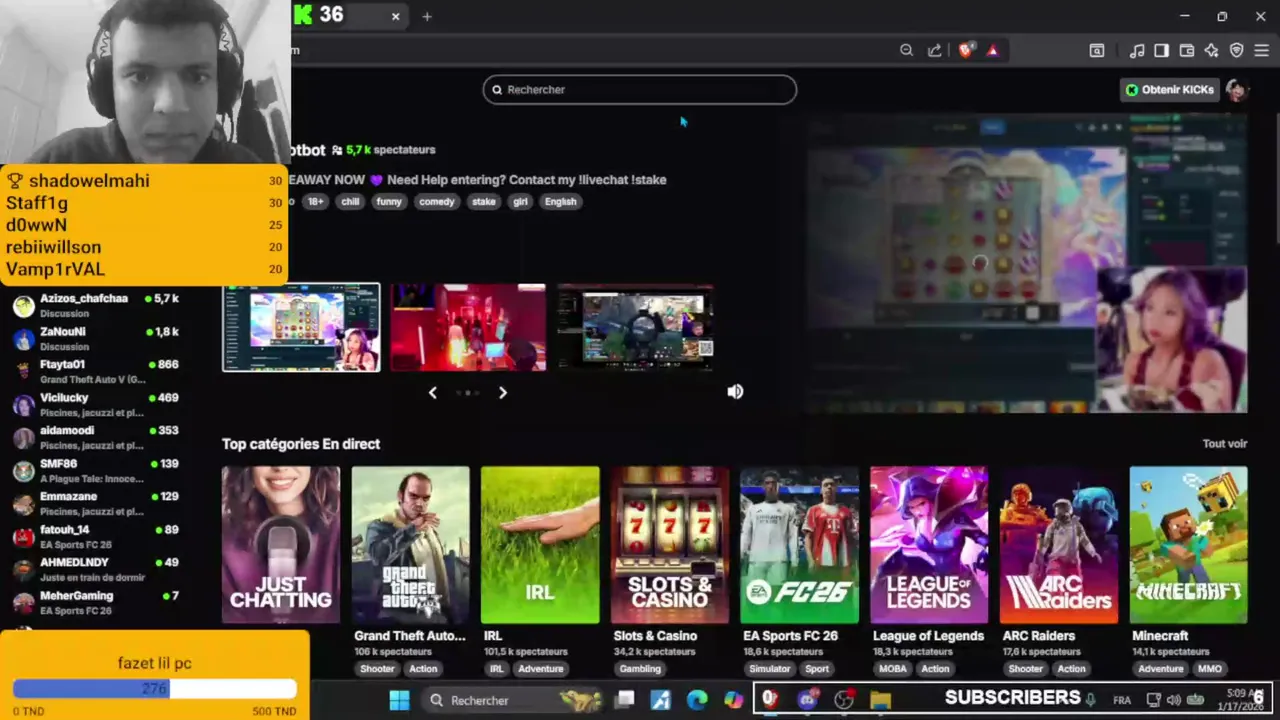Screen dimensions: 1280x720
Task: Open the Windows Start button
Action: tap(399, 700)
